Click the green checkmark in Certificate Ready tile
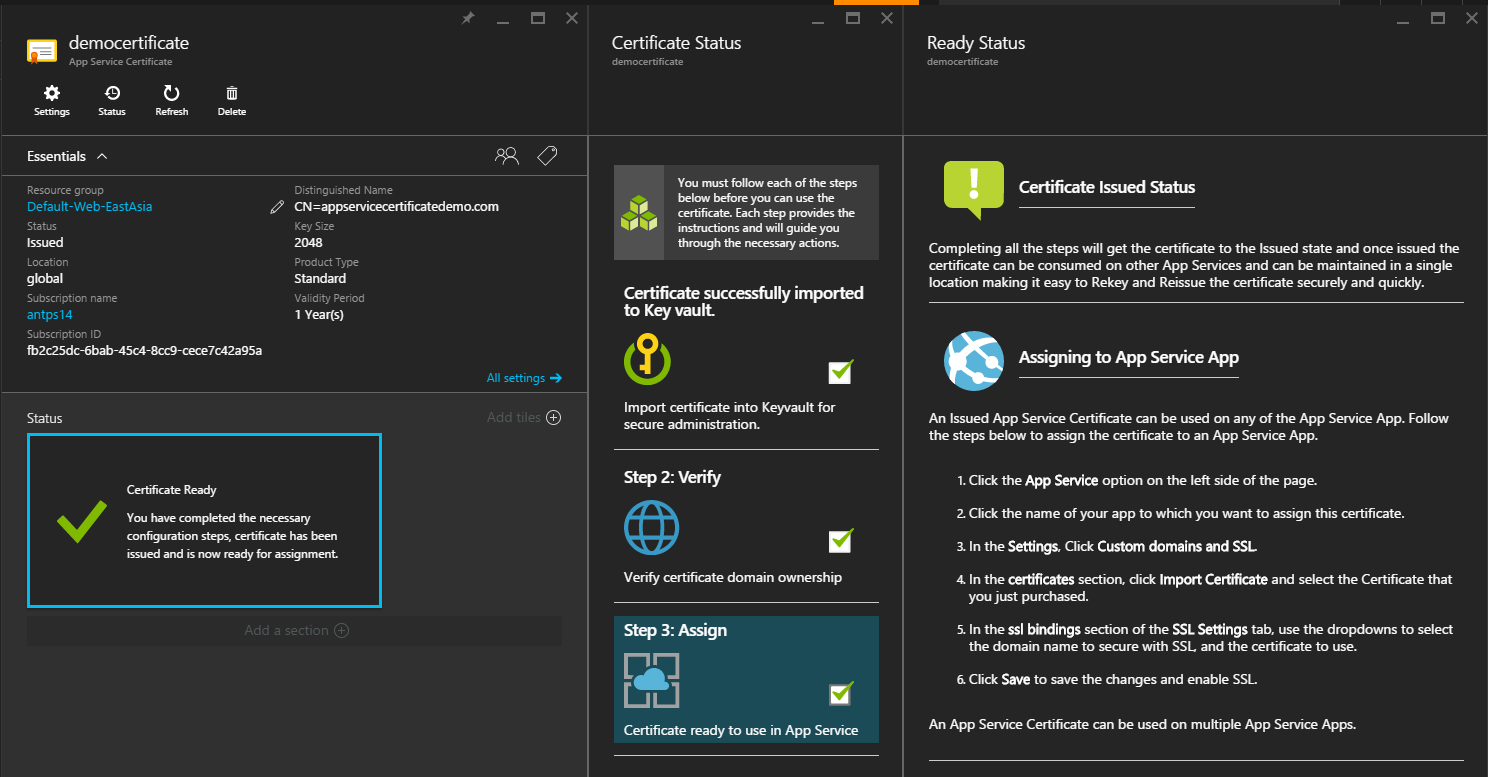Viewport: 1488px width, 777px height. click(82, 522)
